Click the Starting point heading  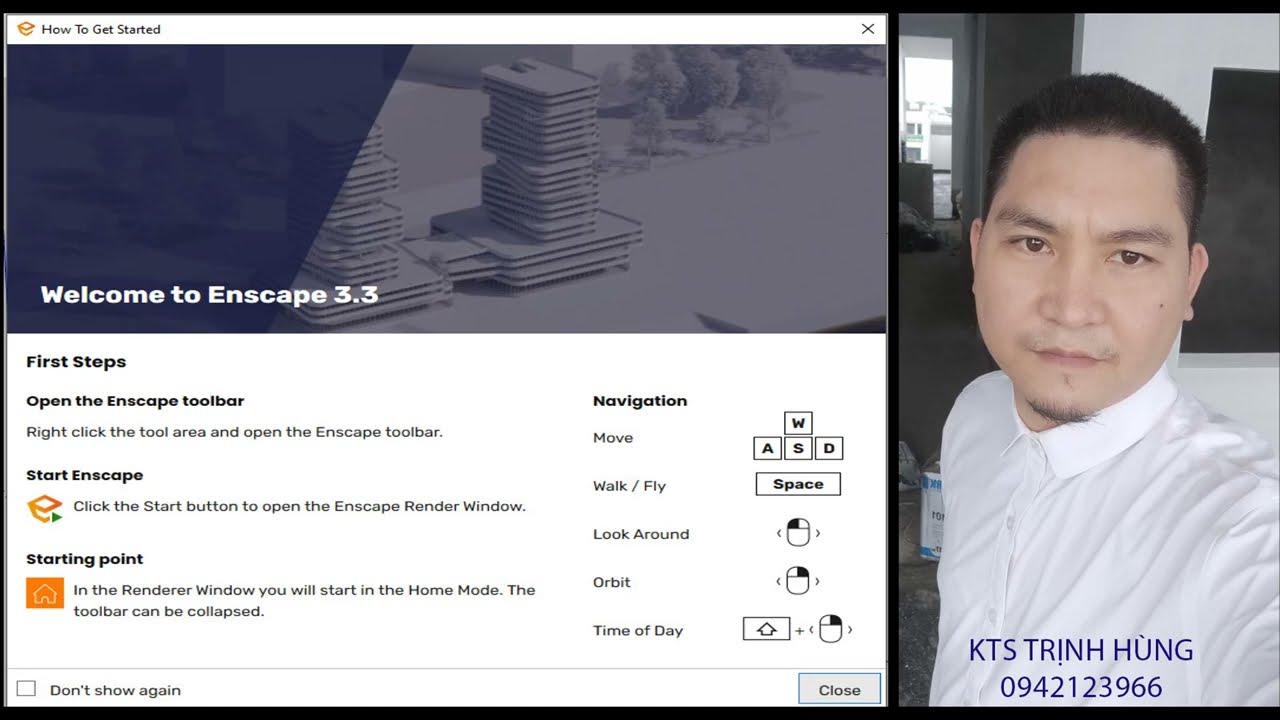85,559
